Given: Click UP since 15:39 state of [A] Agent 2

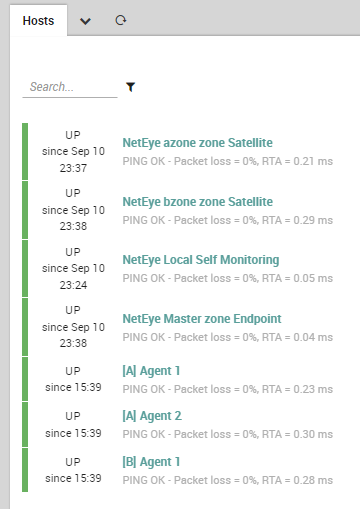Looking at the screenshot, I should (x=73, y=424).
